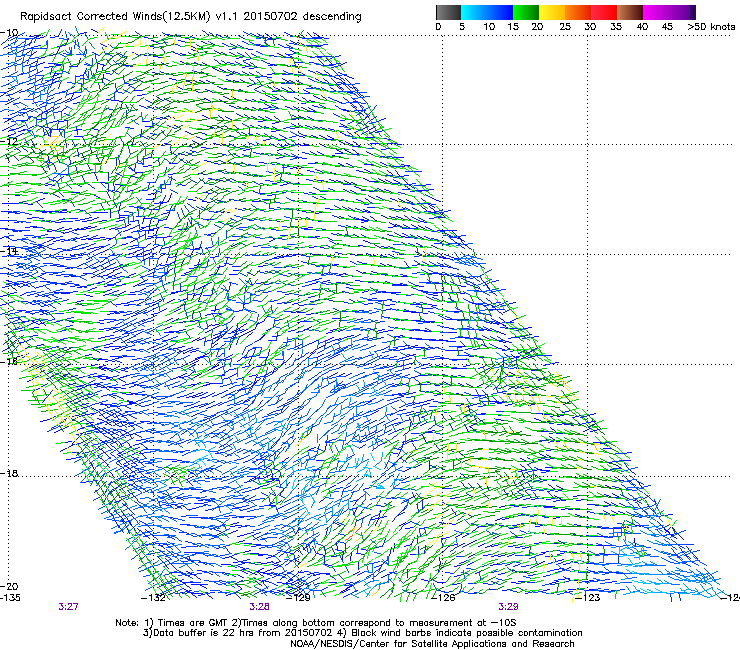Click the cyan-blue 5-15 knots color band
740x650 pixels.
coord(487,12)
